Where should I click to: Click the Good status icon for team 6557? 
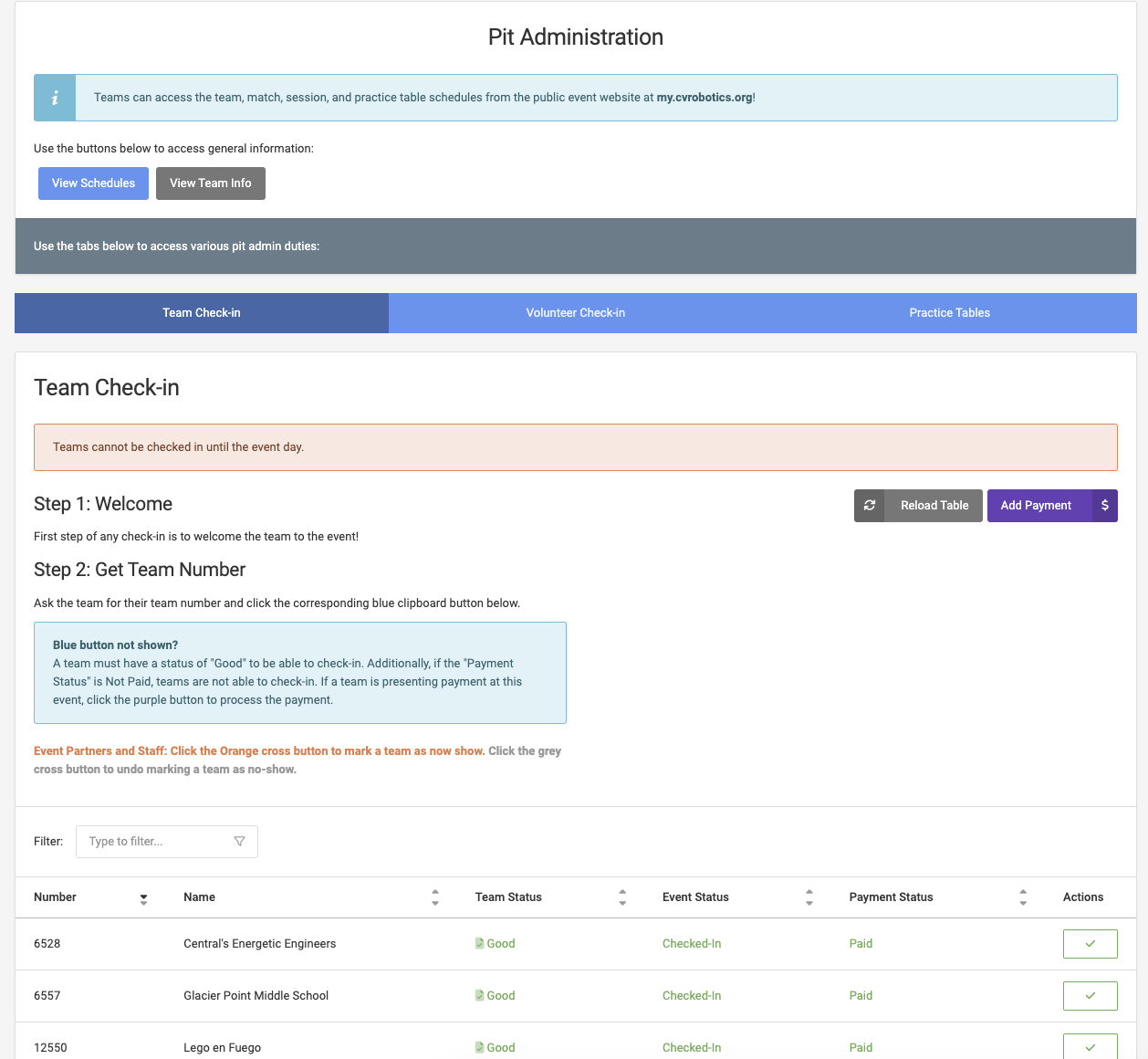click(480, 996)
